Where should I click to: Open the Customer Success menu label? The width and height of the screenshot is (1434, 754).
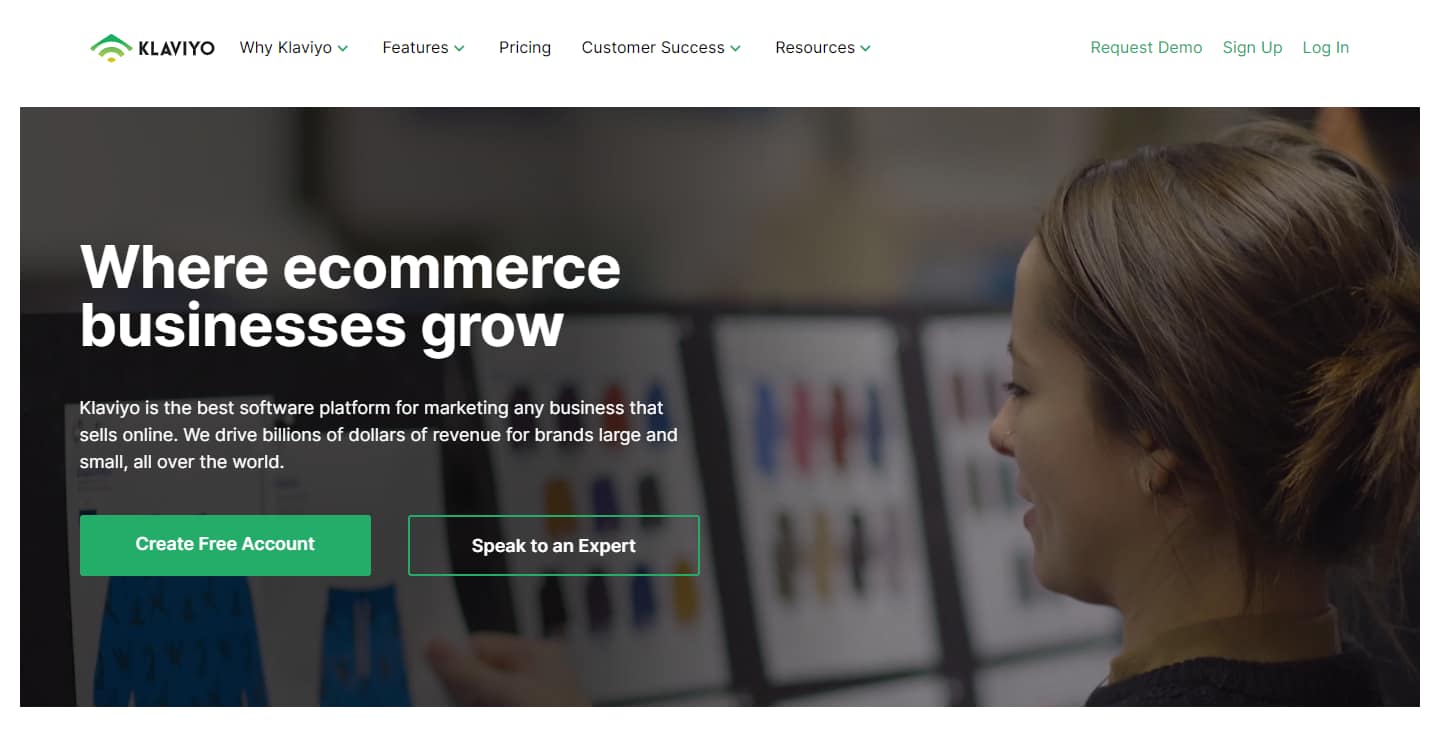(x=653, y=48)
